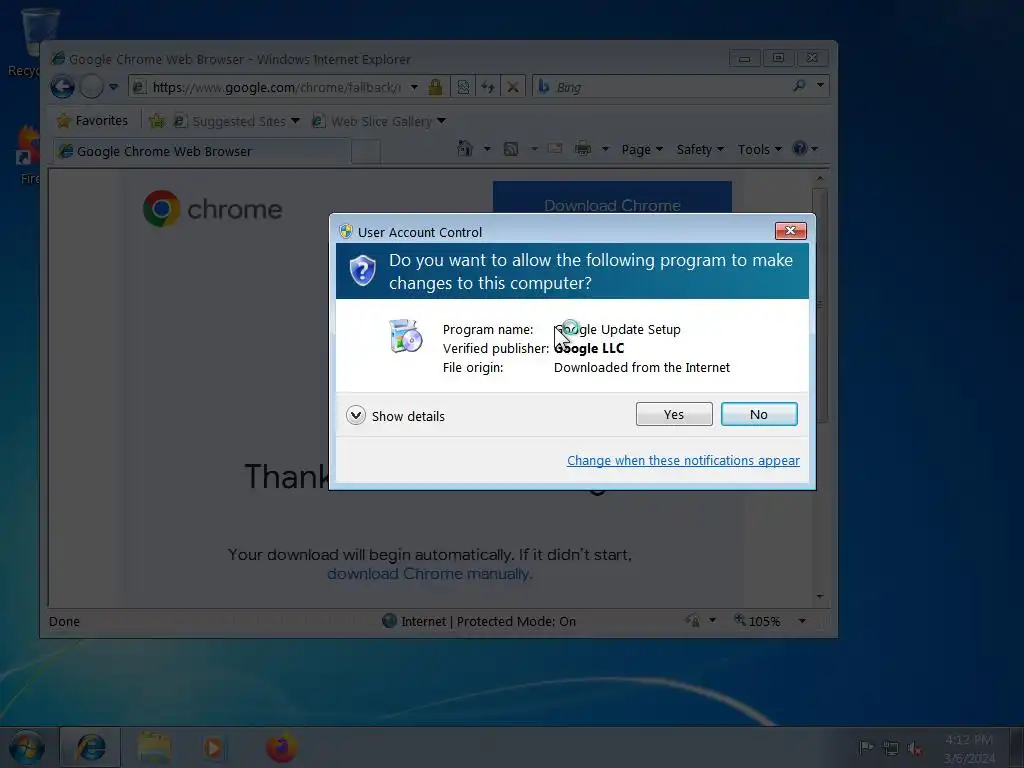Click Yes in User Account Control dialog
The image size is (1024, 768).
click(674, 414)
